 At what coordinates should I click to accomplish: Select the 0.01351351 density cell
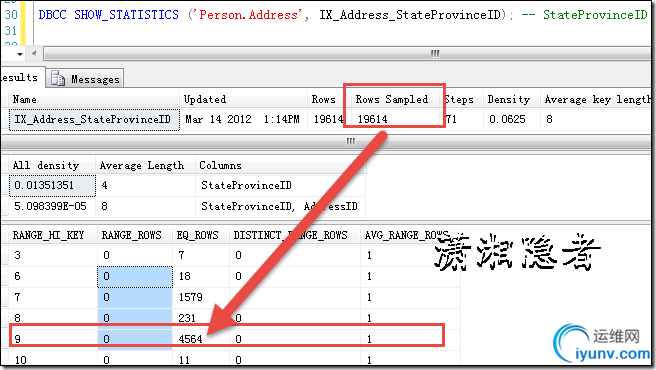point(52,185)
